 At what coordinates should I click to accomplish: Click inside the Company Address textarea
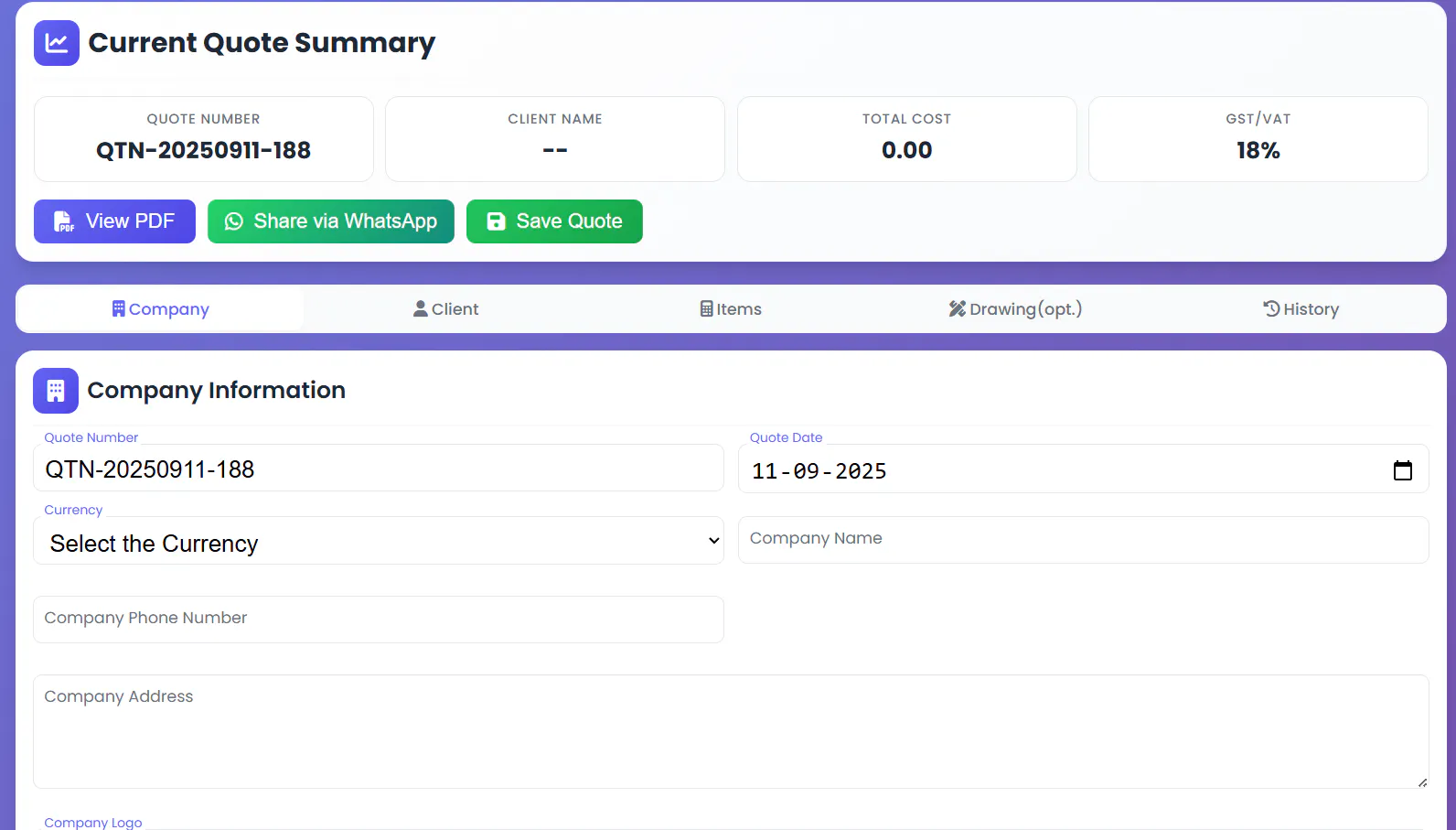731,732
